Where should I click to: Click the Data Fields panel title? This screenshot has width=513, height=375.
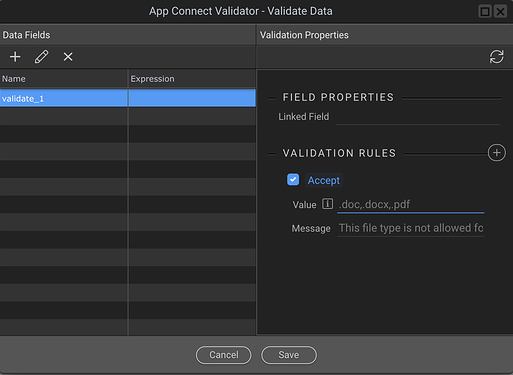point(26,35)
